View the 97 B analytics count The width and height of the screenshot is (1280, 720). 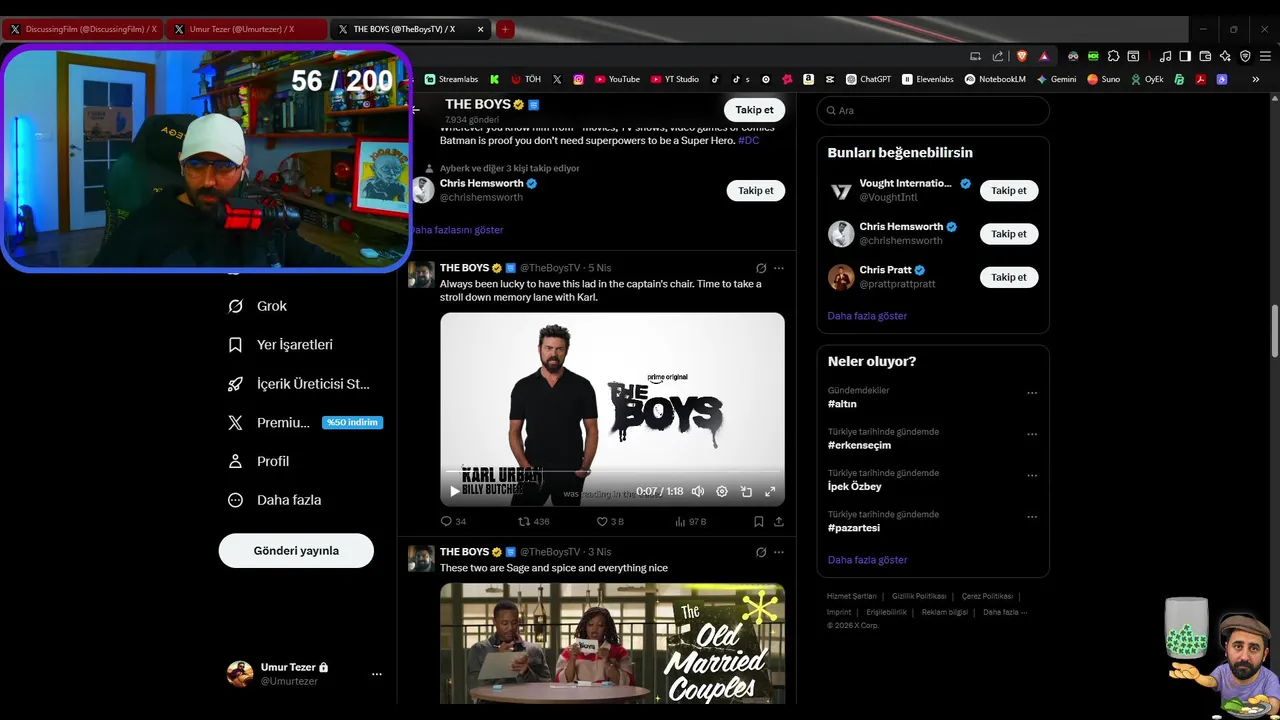[690, 521]
